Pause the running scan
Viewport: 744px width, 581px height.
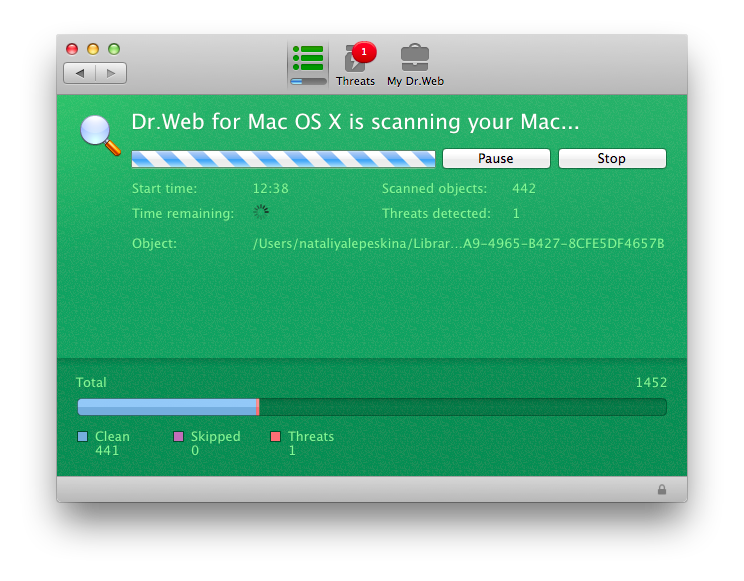pyautogui.click(x=496, y=159)
